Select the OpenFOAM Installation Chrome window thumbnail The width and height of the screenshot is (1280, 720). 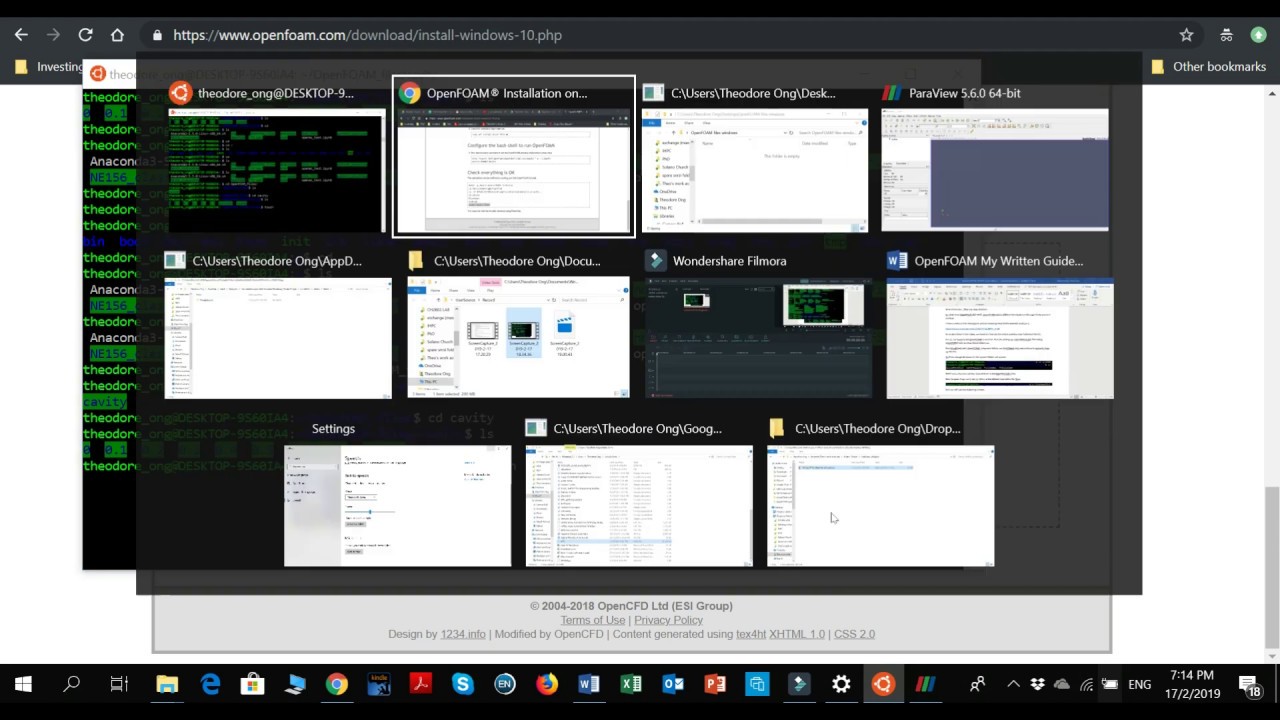(513, 171)
